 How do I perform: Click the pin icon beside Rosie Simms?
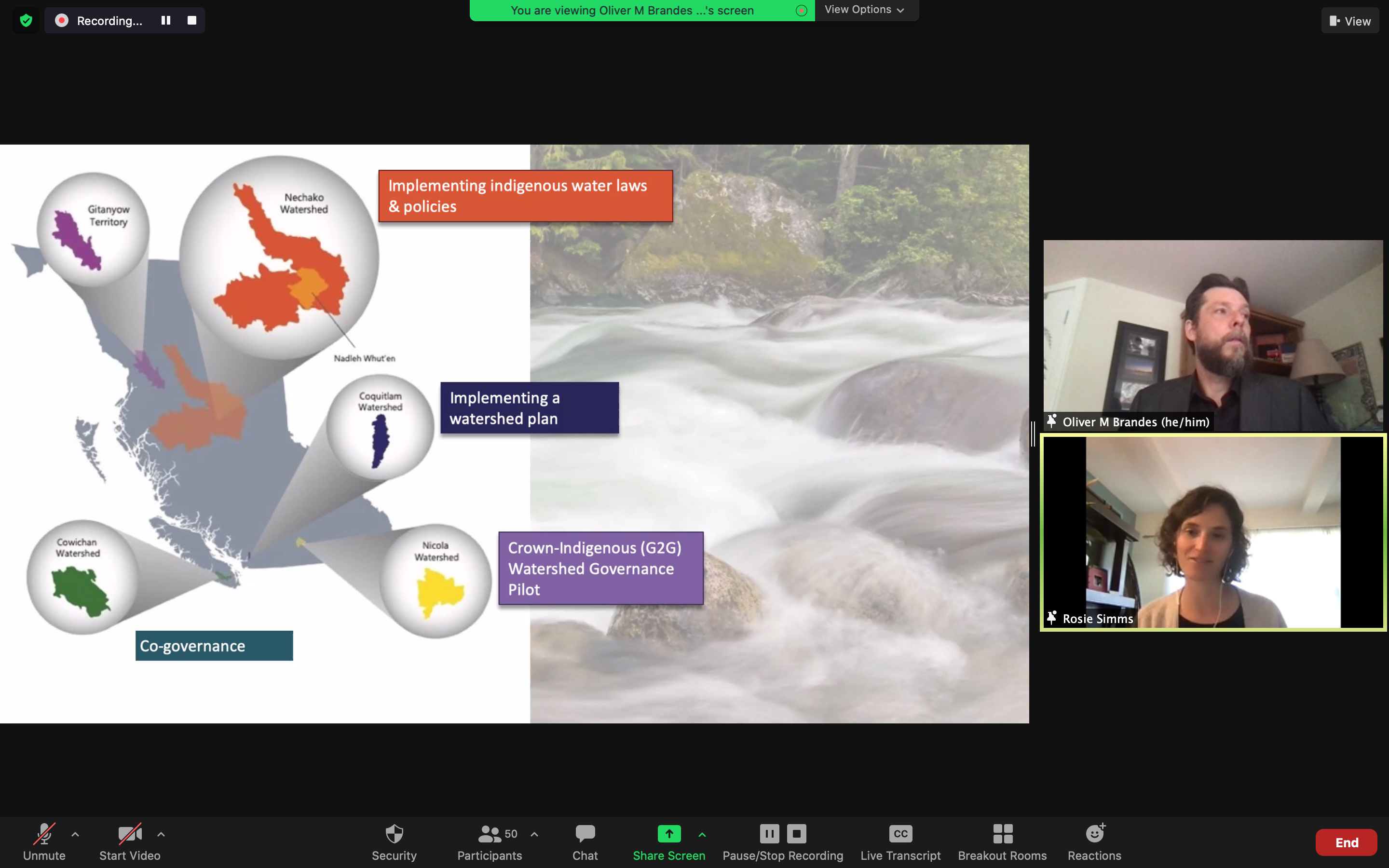tap(1051, 618)
